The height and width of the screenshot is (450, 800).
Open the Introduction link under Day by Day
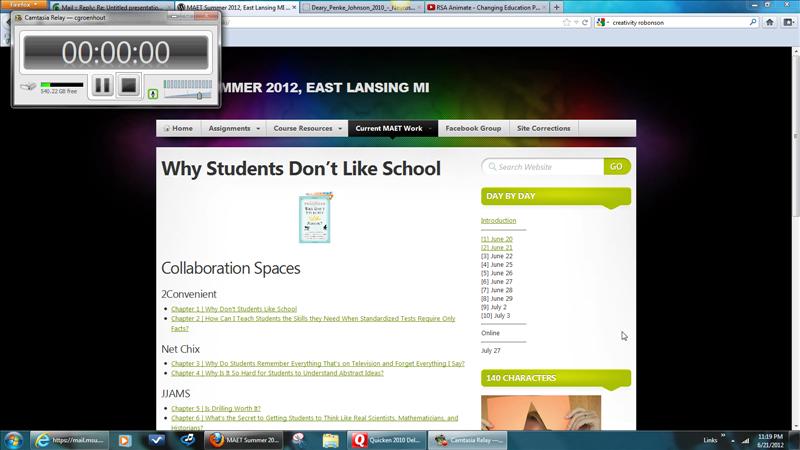tap(498, 220)
